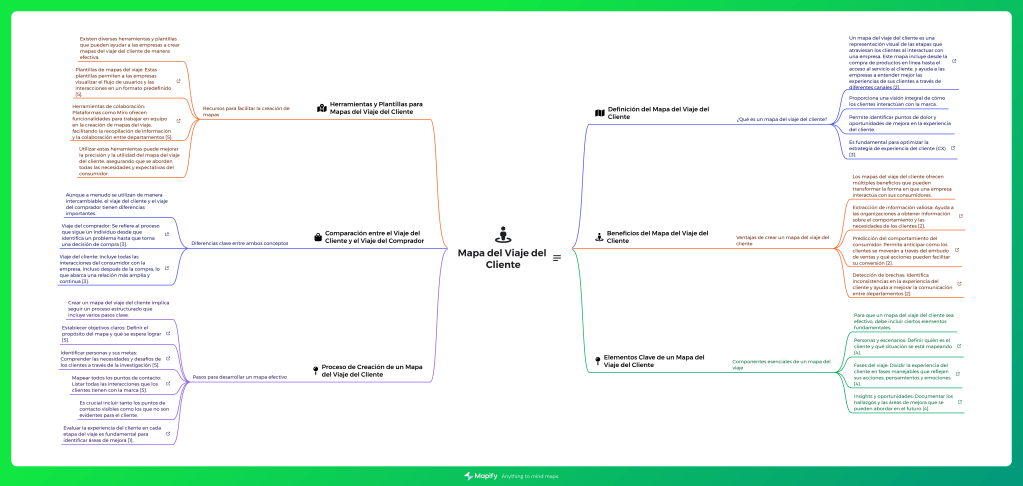
Task: Click the bag icon beside Comparación entre el Viaje
Action: pos(317,237)
